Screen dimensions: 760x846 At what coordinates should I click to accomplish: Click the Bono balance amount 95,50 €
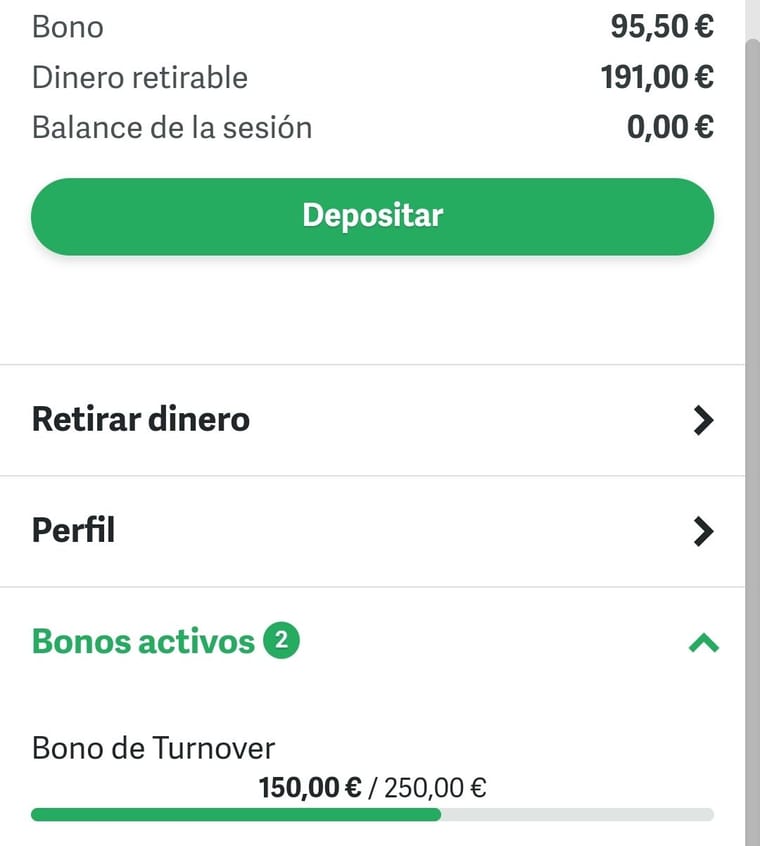(x=662, y=26)
